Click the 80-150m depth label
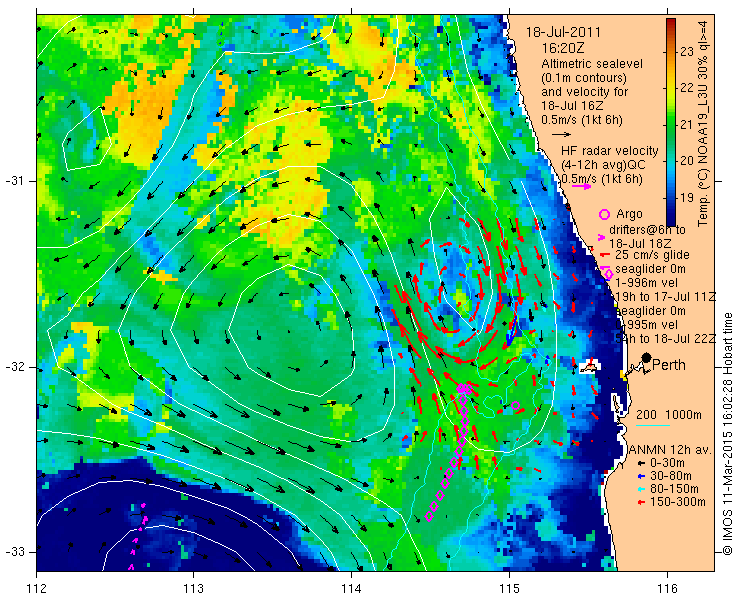The height and width of the screenshot is (600, 740). click(674, 490)
